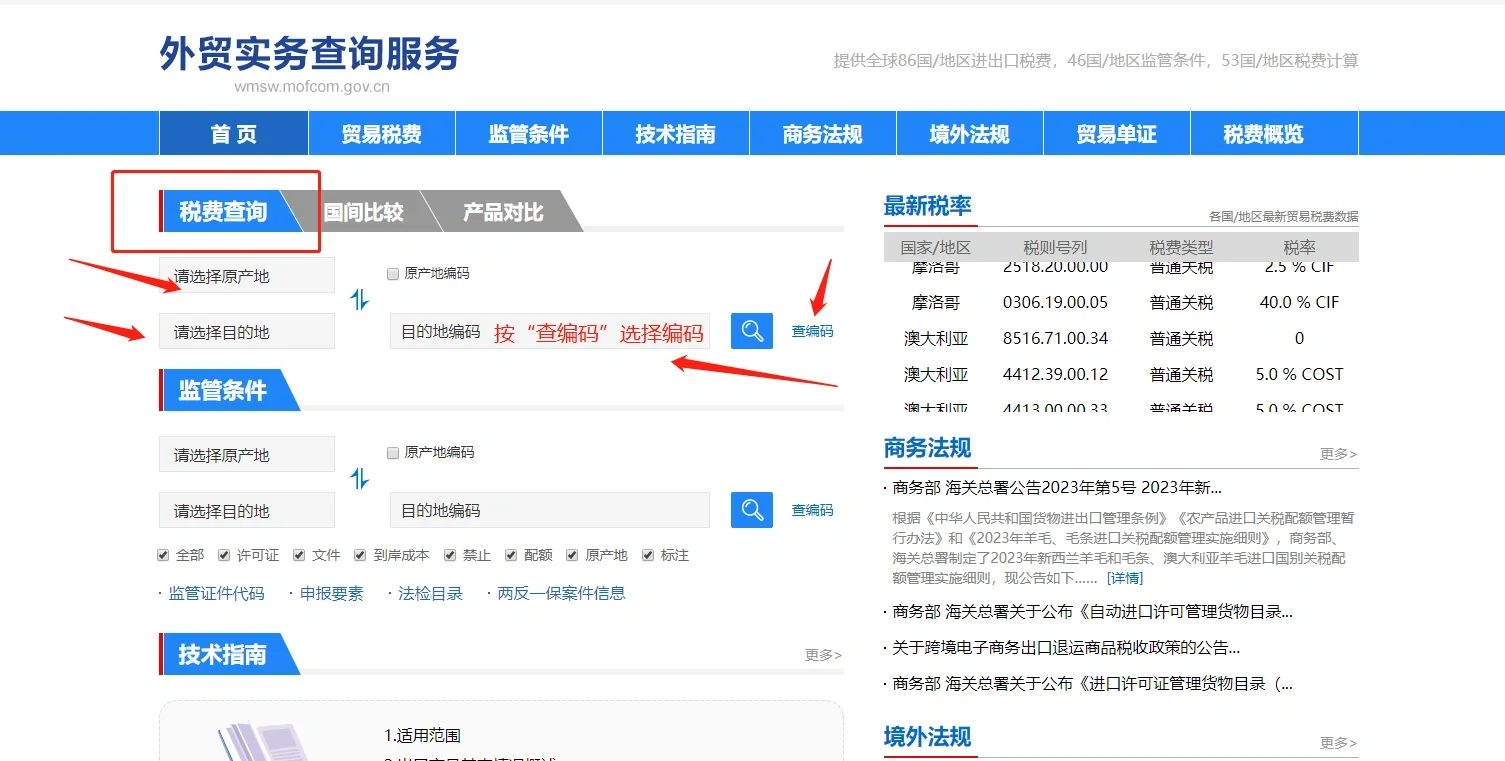Click 查编码 link in 税费查询

coord(812,331)
